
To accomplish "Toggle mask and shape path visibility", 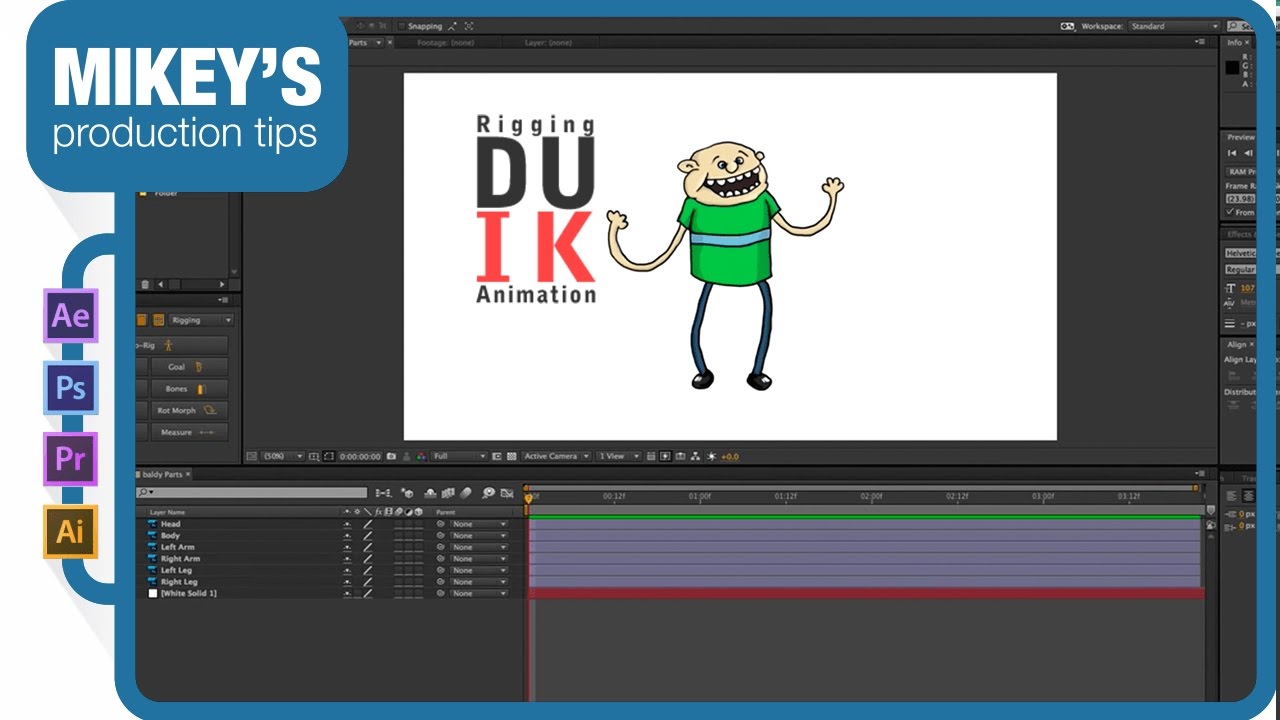I will coord(328,456).
